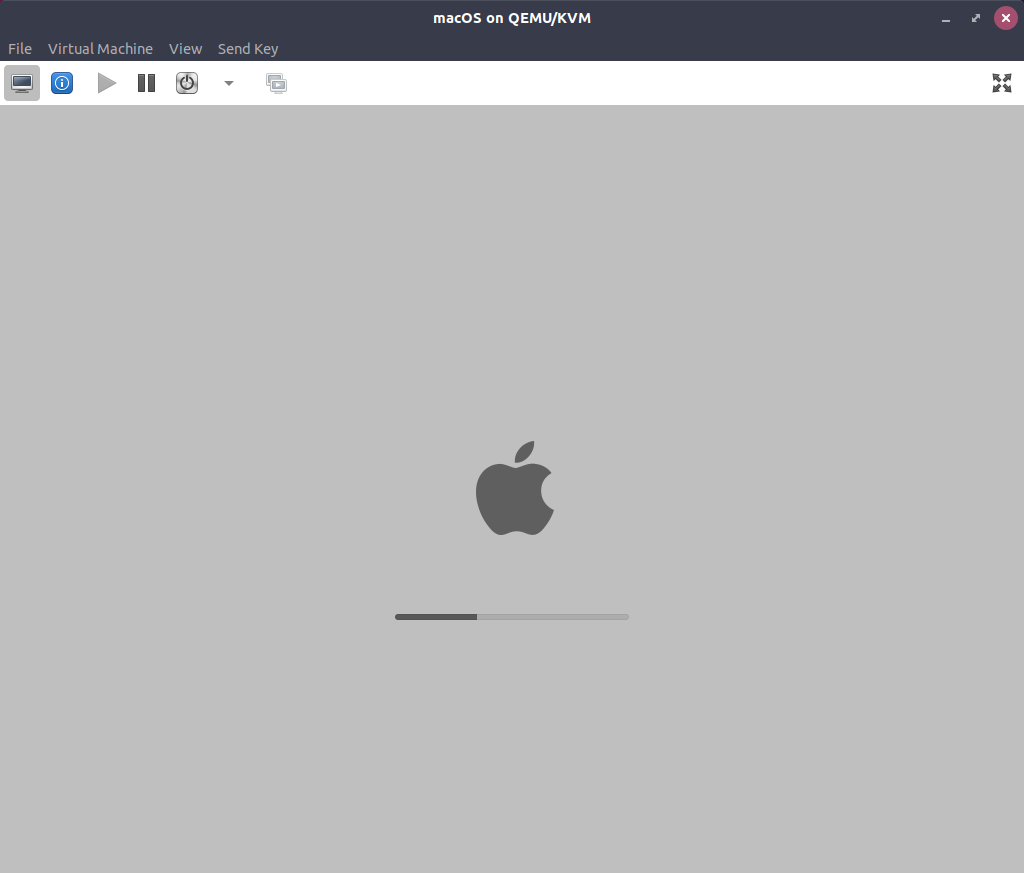Close the macOS on QEMU/KVM window
Viewport: 1024px width, 873px height.
coord(1006,18)
